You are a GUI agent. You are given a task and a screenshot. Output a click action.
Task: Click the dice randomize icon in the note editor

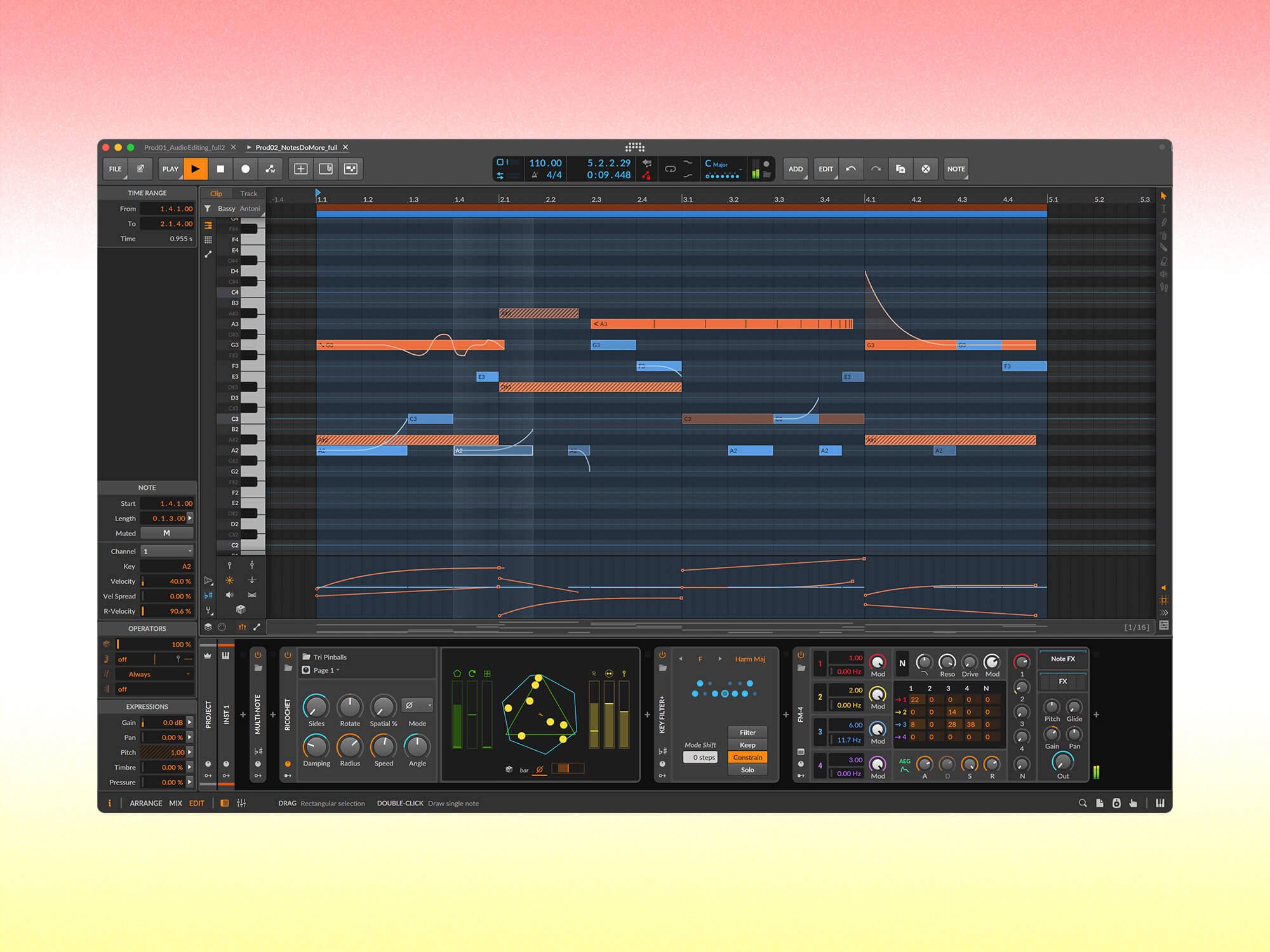(x=240, y=611)
